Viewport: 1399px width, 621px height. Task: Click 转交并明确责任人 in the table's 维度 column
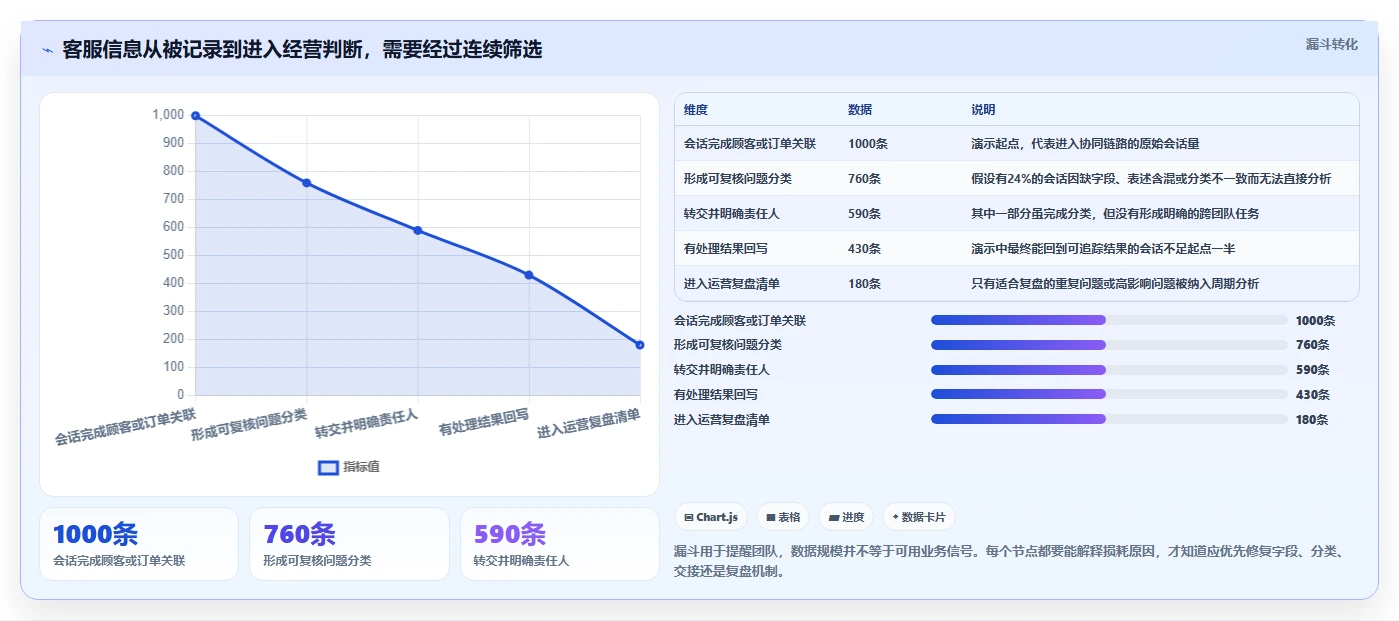(x=732, y=214)
